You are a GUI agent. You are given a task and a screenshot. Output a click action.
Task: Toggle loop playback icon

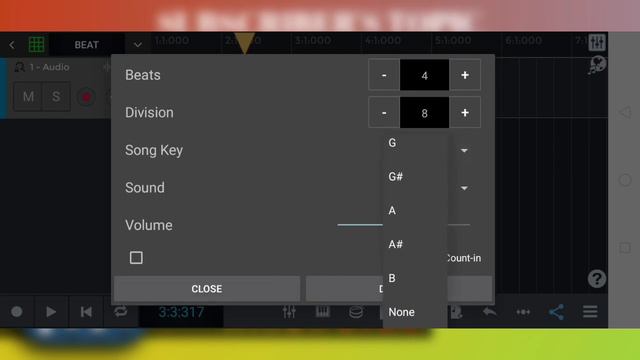pyautogui.click(x=121, y=312)
